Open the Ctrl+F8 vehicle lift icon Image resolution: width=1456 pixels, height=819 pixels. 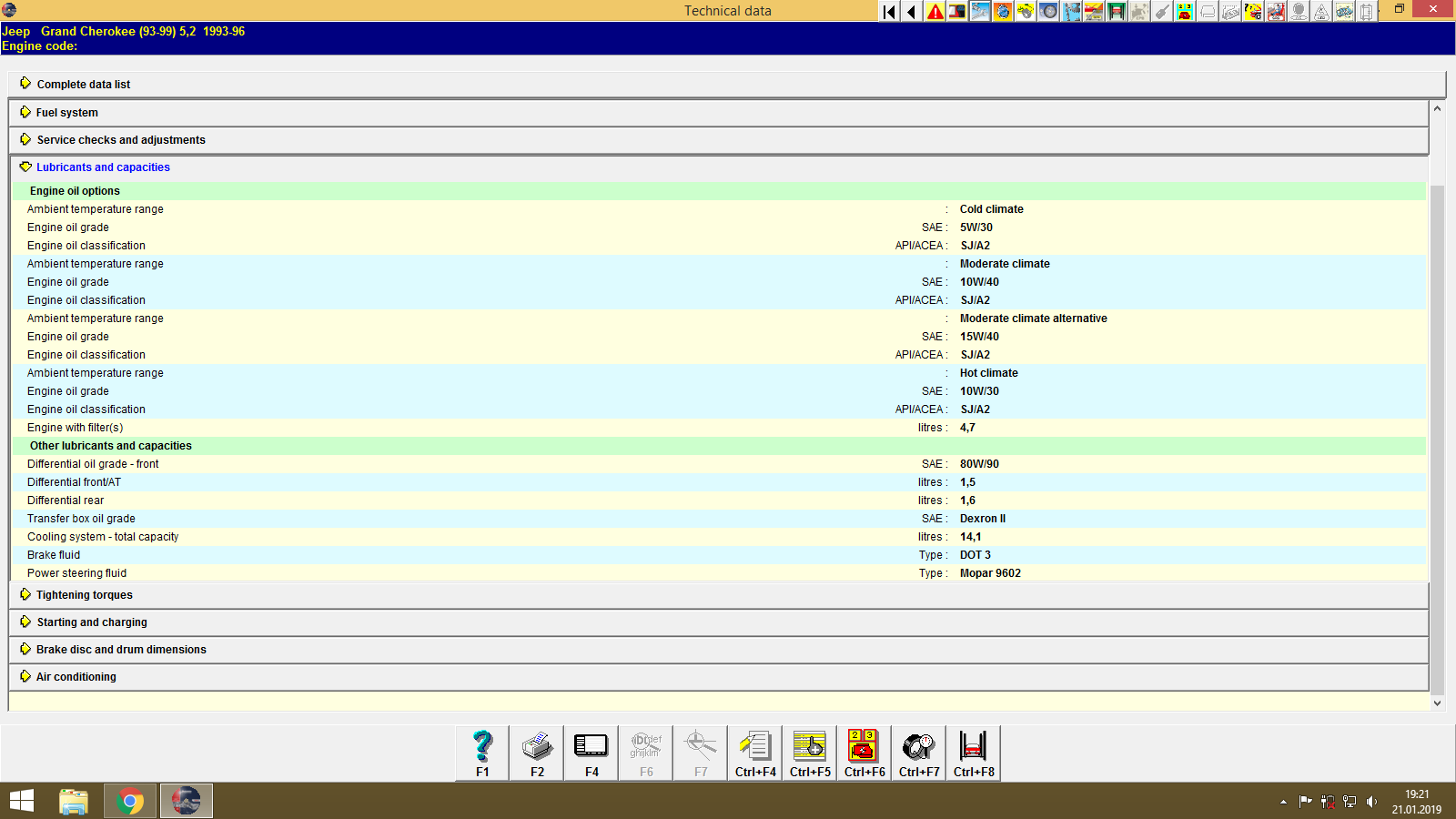click(972, 746)
